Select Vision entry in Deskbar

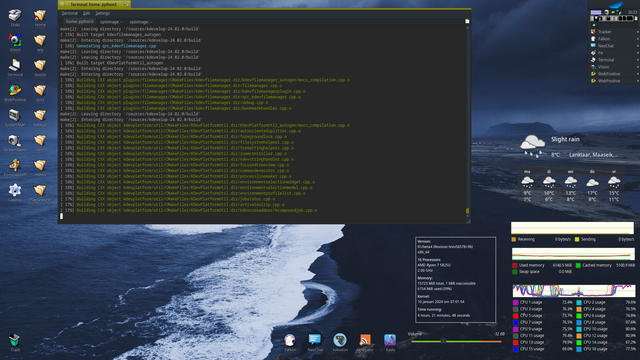coord(604,67)
